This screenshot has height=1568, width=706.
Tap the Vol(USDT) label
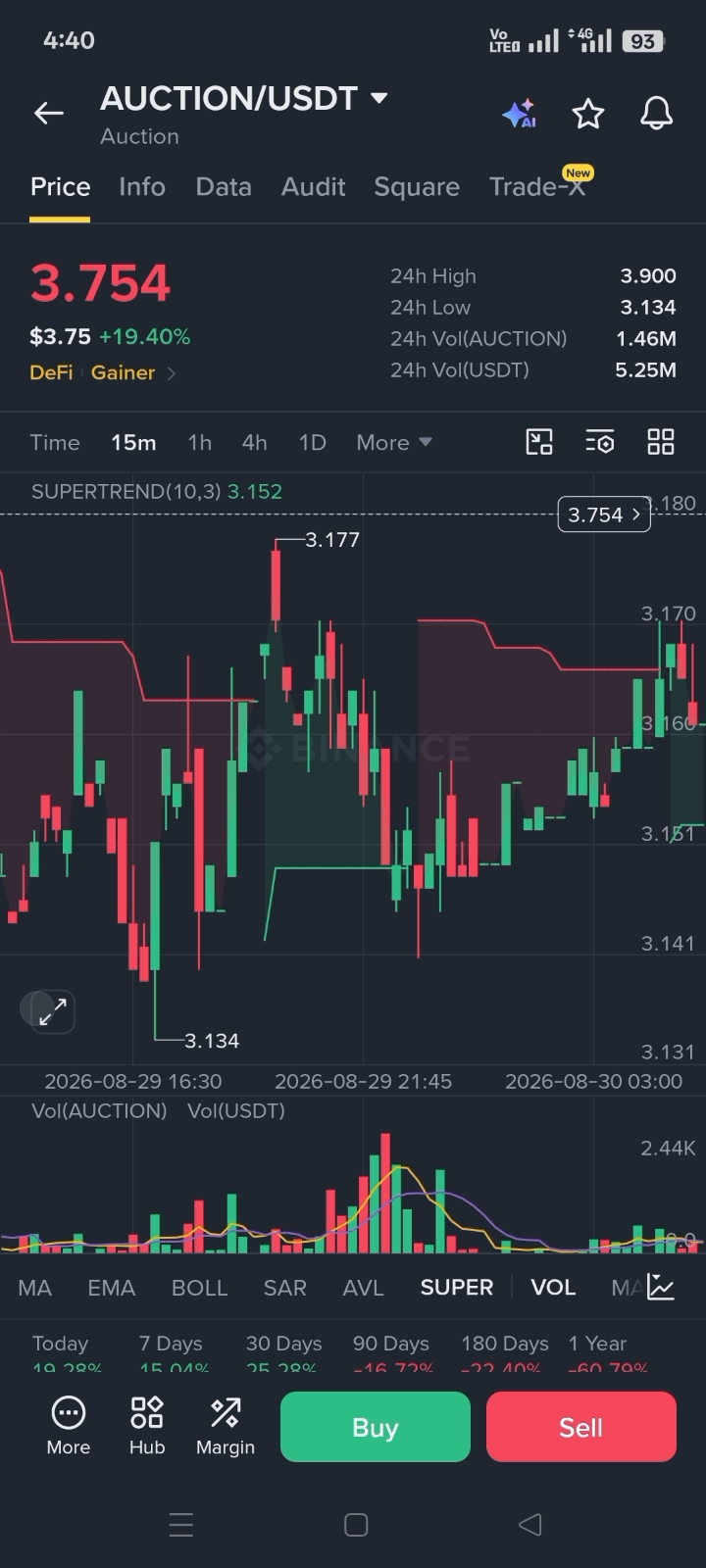tap(236, 1110)
